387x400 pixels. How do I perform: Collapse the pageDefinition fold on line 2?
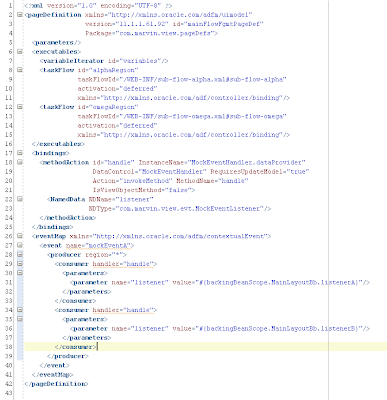(x=20, y=14)
